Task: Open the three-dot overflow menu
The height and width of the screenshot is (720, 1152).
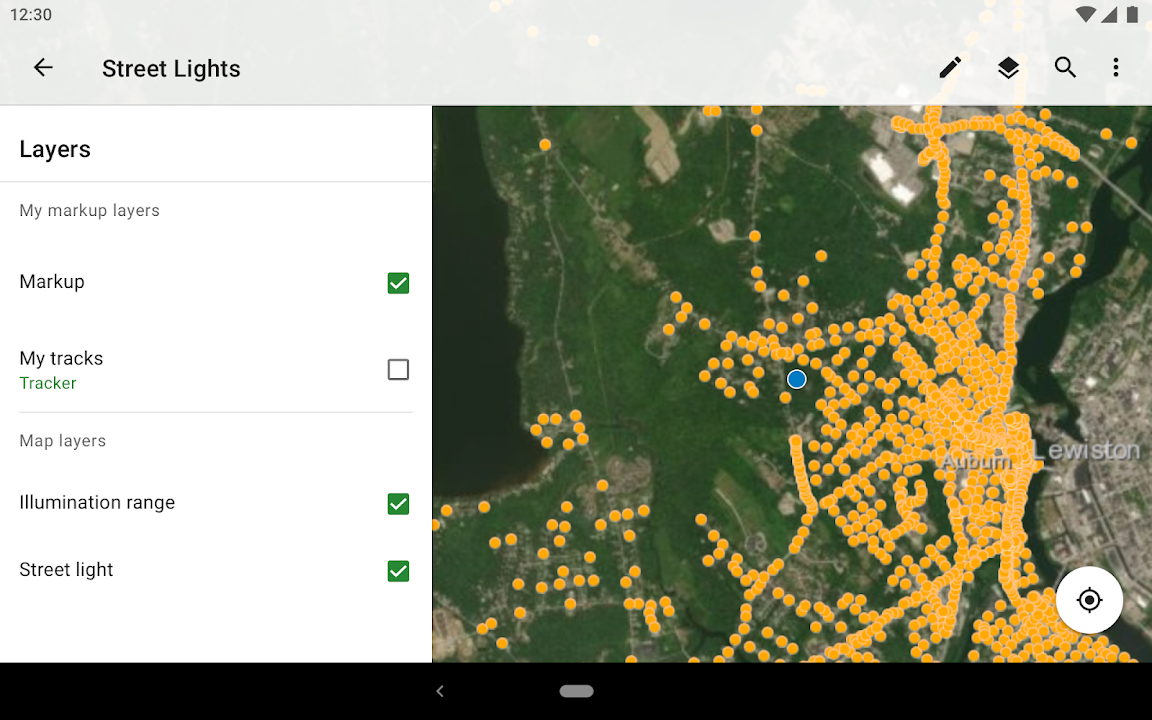Action: [x=1116, y=68]
